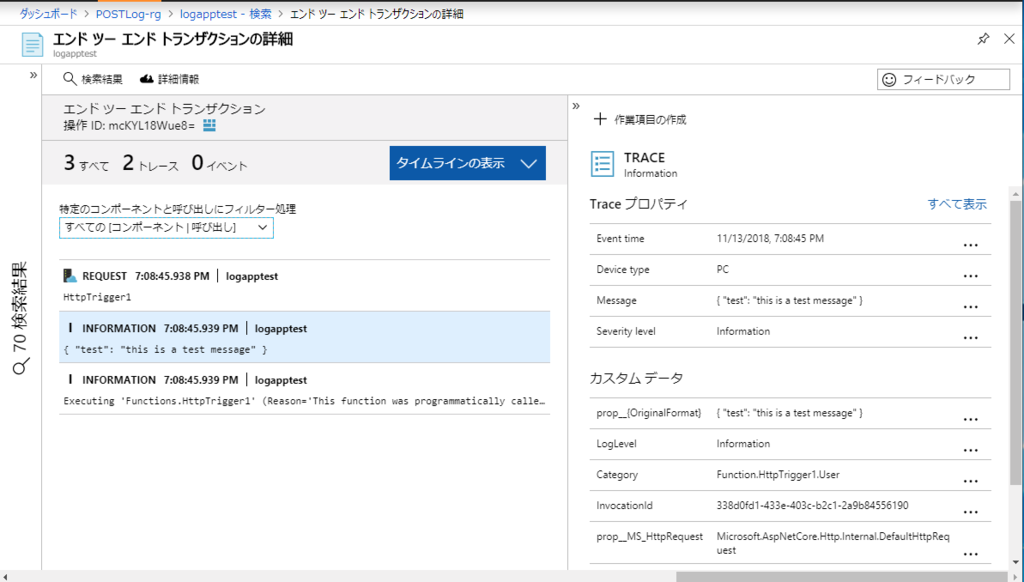The image size is (1024, 582).
Task: Click the LogLevel value Information
Action: point(743,444)
